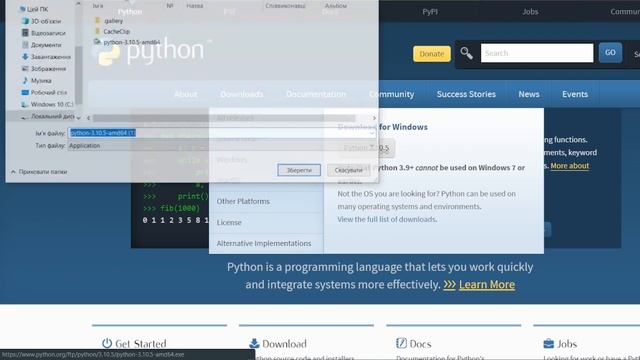
Task: Open the 'Робочий стіл' desktop folder
Action: point(44,92)
